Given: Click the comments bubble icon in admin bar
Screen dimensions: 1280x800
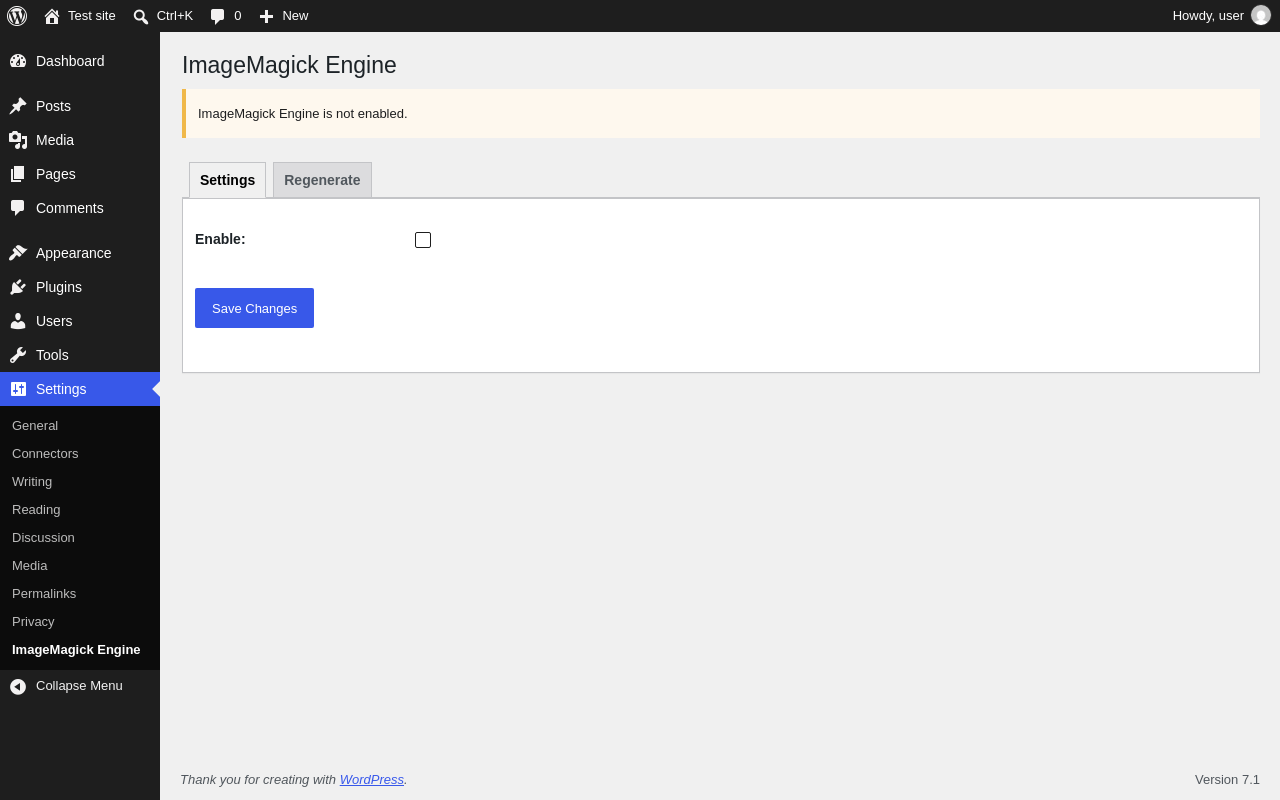Looking at the screenshot, I should 218,16.
